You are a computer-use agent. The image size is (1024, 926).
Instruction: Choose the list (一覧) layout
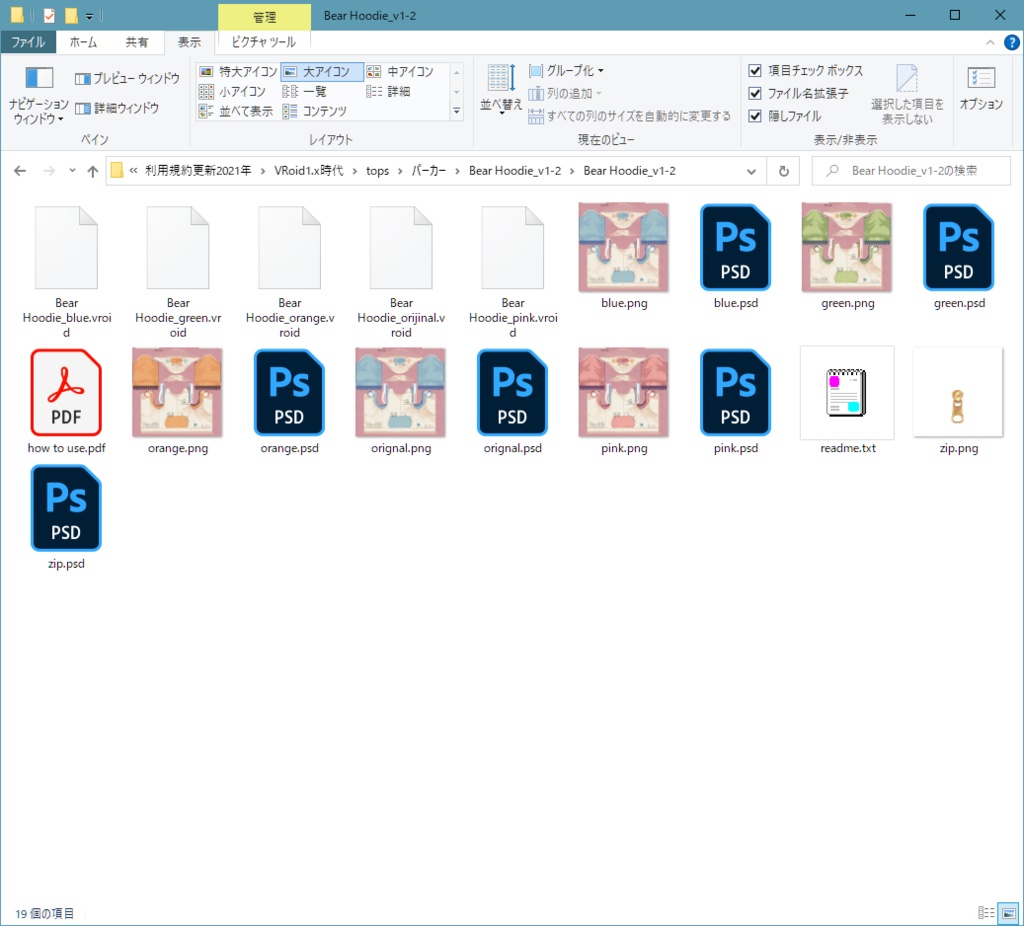coord(305,91)
